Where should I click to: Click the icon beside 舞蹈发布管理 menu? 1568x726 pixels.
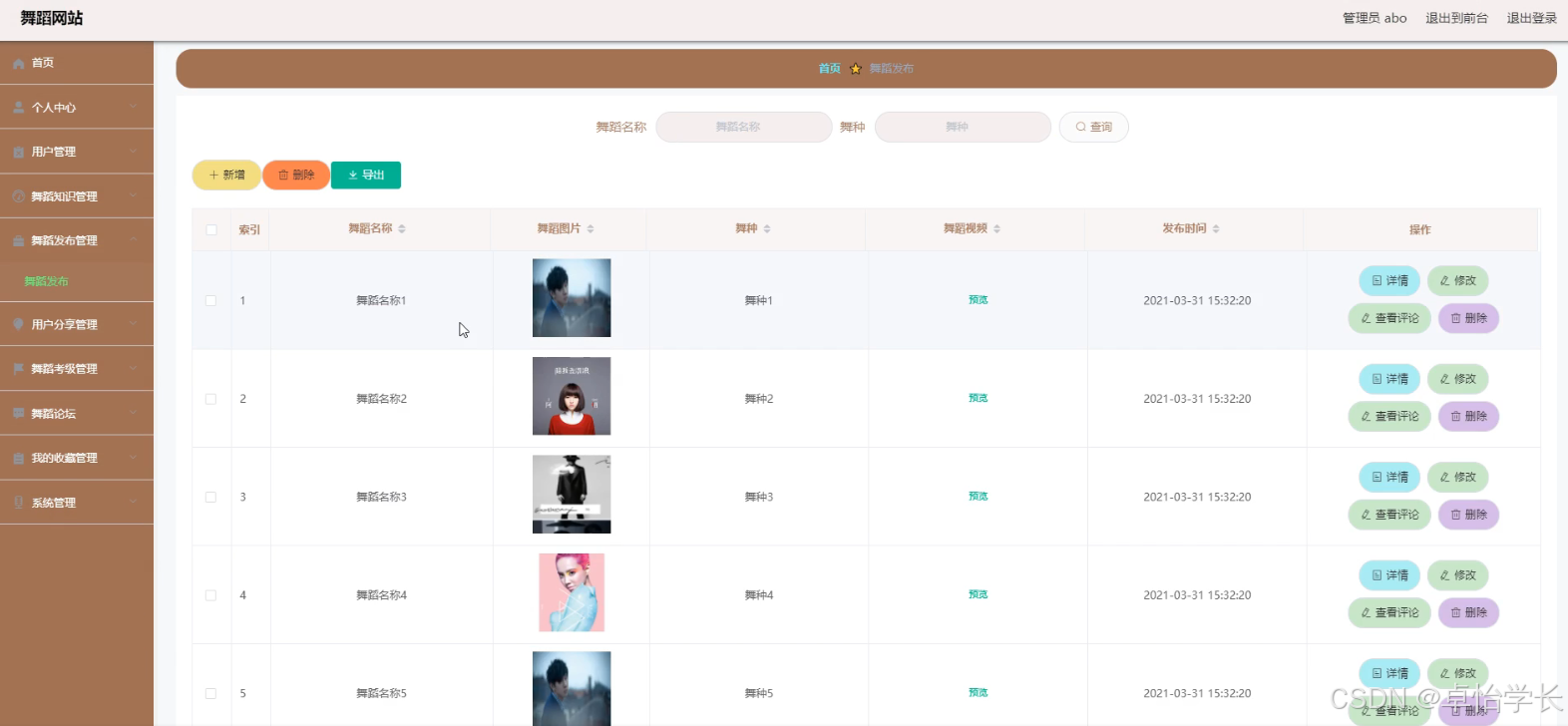(19, 240)
